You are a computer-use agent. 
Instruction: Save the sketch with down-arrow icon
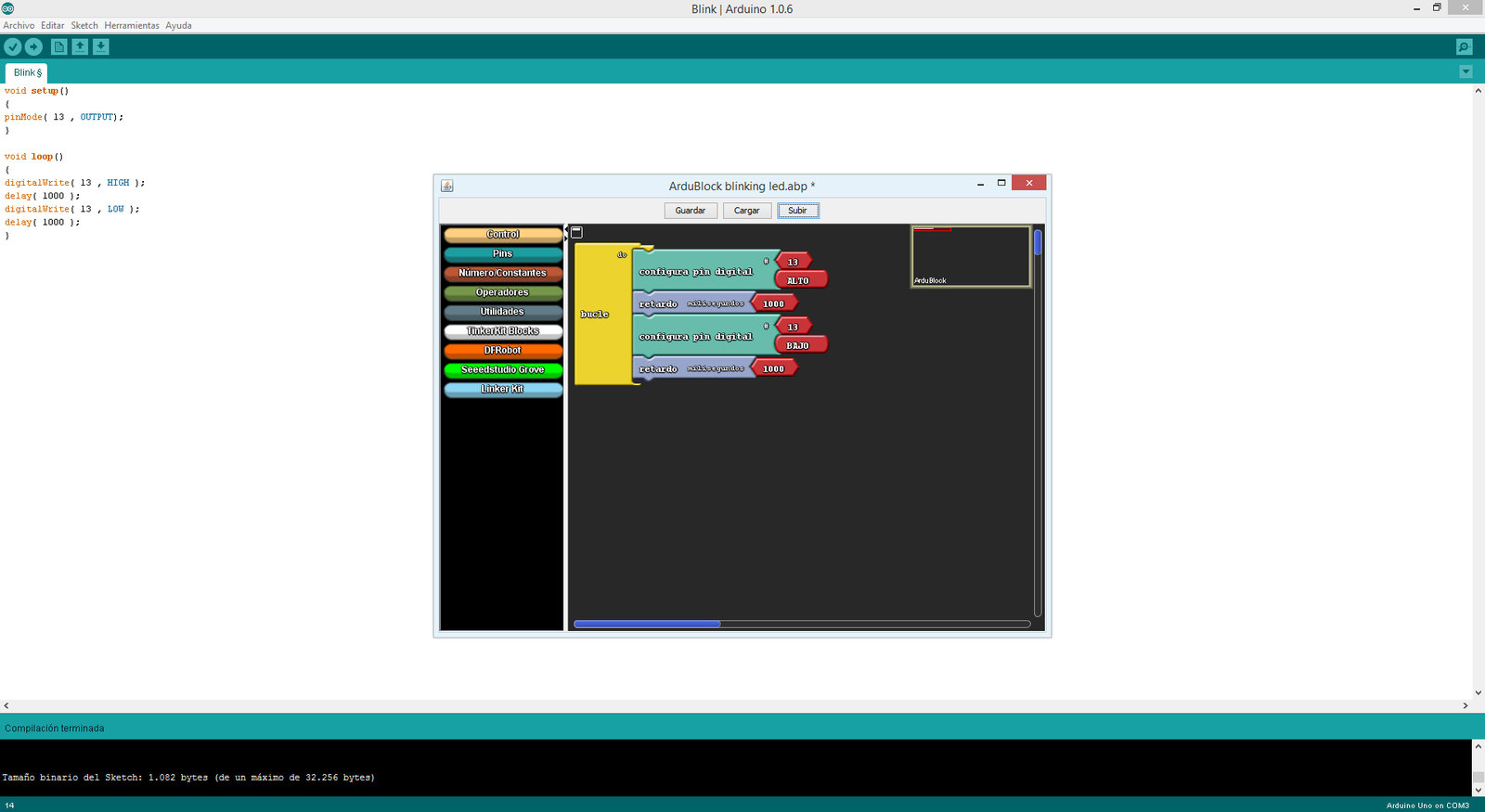[x=101, y=46]
